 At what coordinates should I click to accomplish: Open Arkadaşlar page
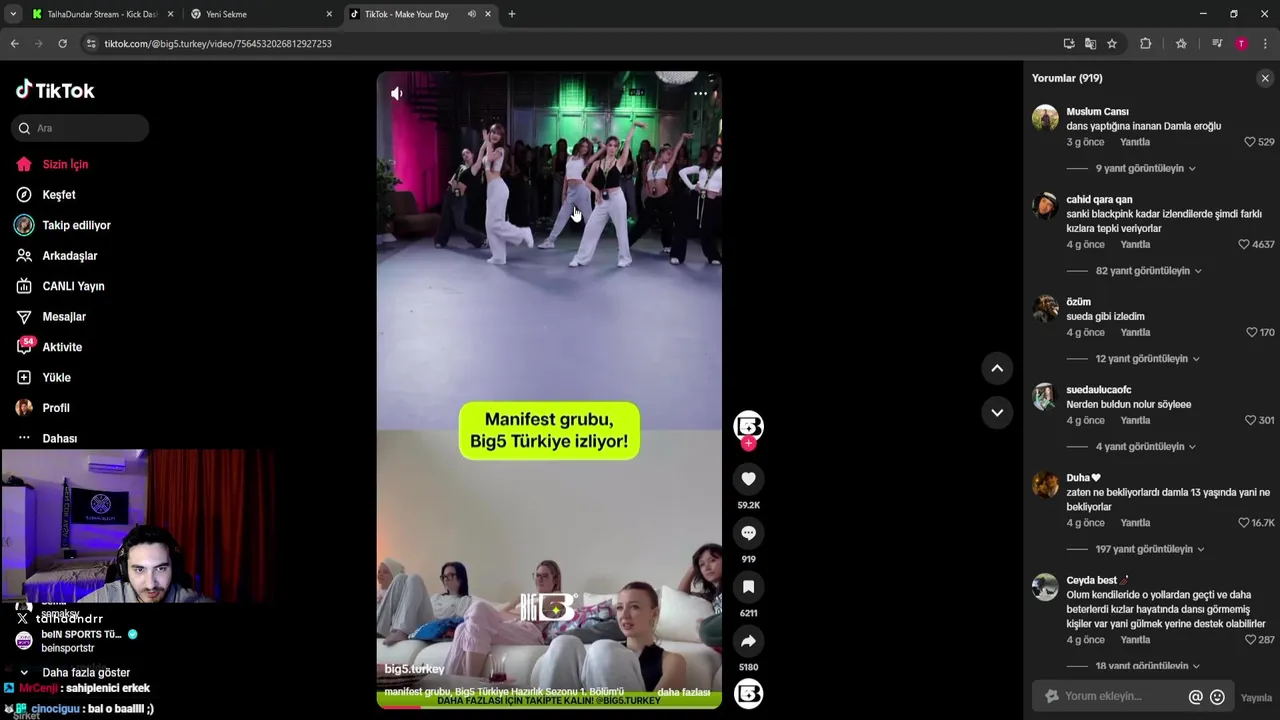click(69, 256)
